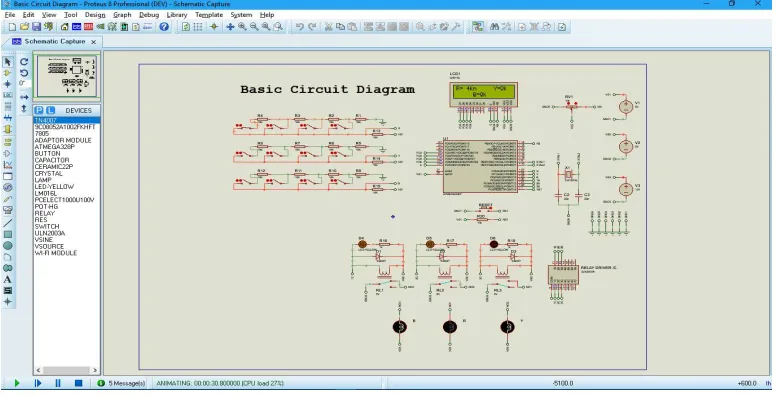This screenshot has height=396, width=776.
Task: Click the Cut scissors icon
Action: [328, 27]
